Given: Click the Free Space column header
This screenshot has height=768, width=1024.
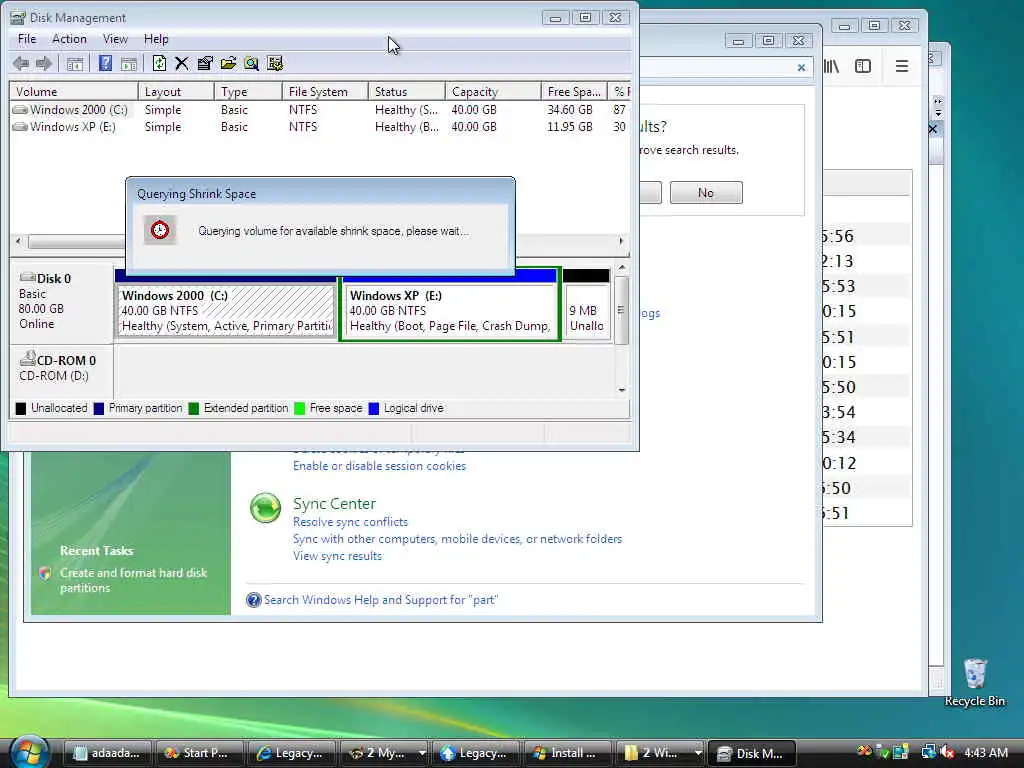Looking at the screenshot, I should [x=574, y=91].
